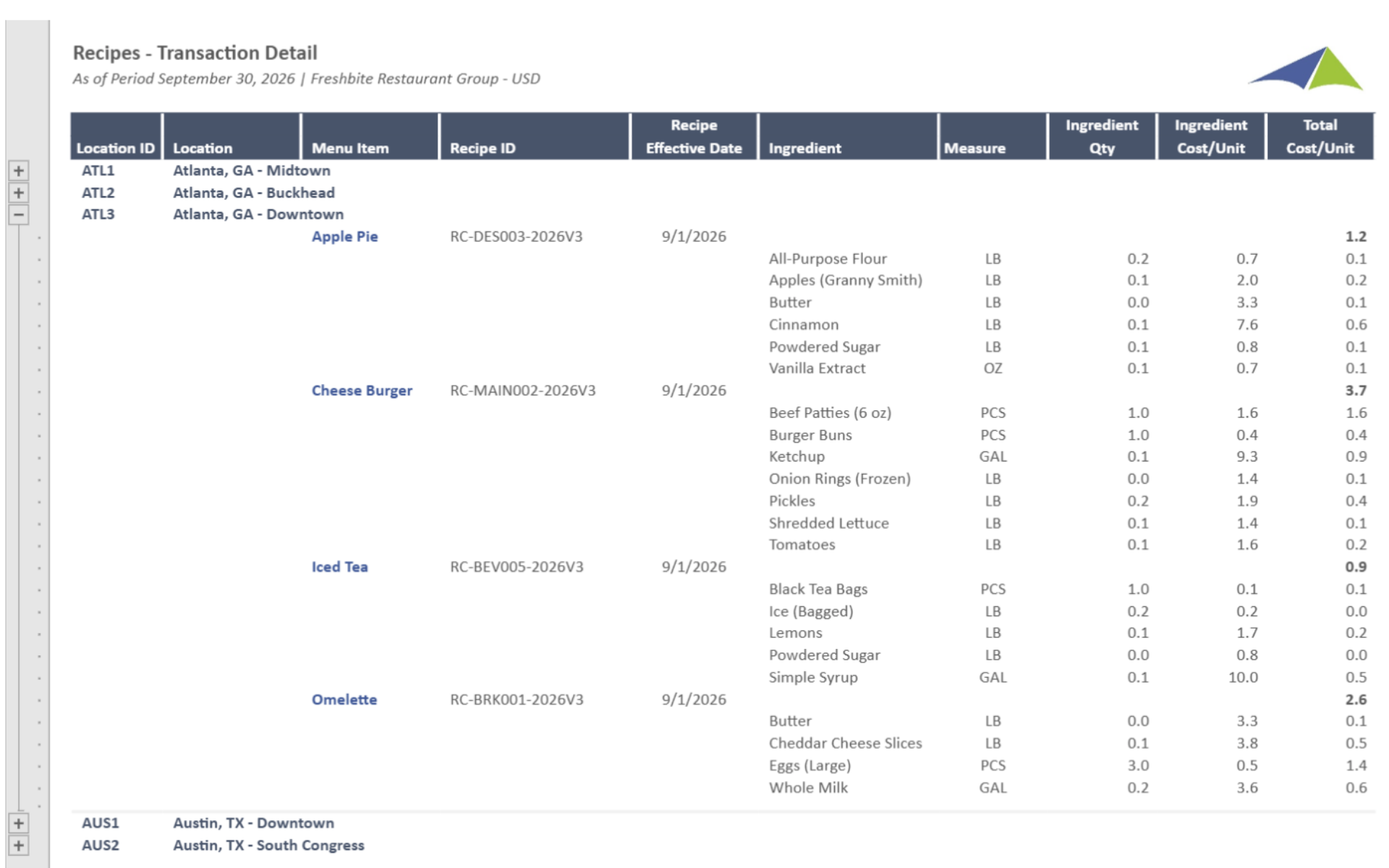Expand the ATL1 row group
The width and height of the screenshot is (1389, 868).
coord(19,171)
